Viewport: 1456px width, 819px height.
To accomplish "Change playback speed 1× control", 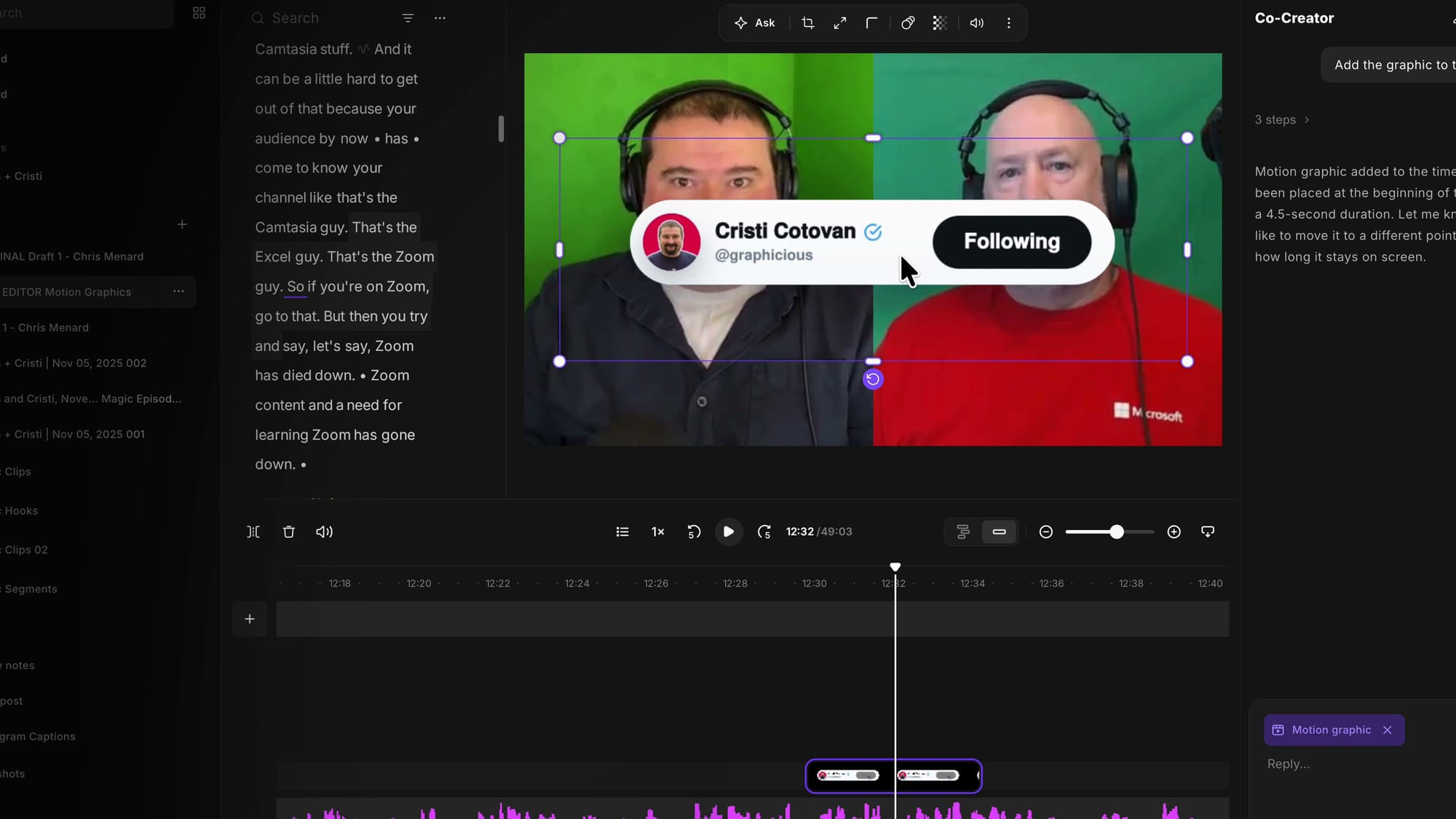I will pyautogui.click(x=658, y=532).
